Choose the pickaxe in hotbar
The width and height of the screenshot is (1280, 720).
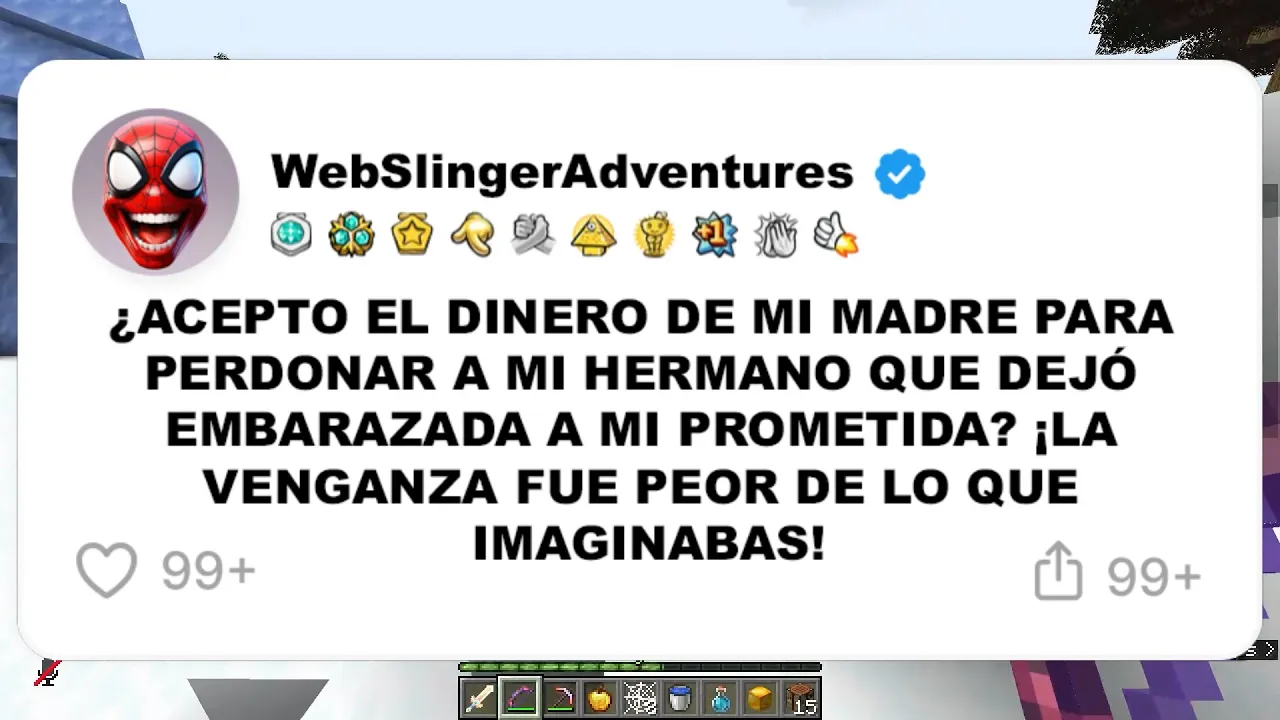point(560,697)
